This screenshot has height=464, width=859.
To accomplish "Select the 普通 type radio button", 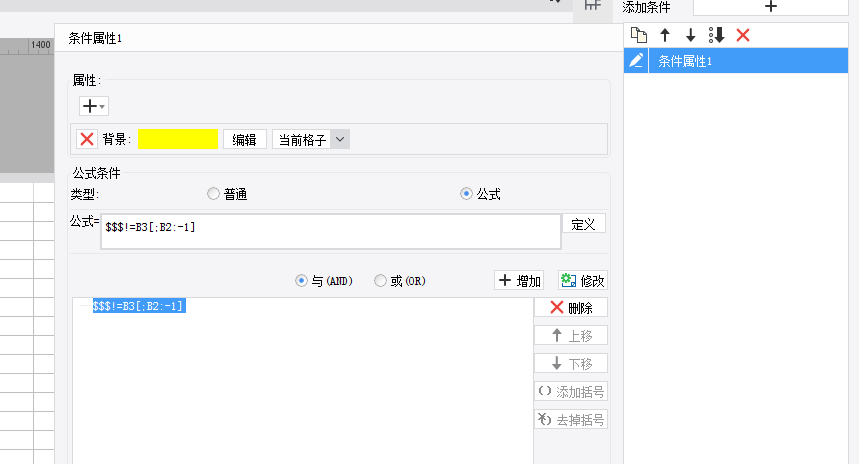I will tap(213, 193).
